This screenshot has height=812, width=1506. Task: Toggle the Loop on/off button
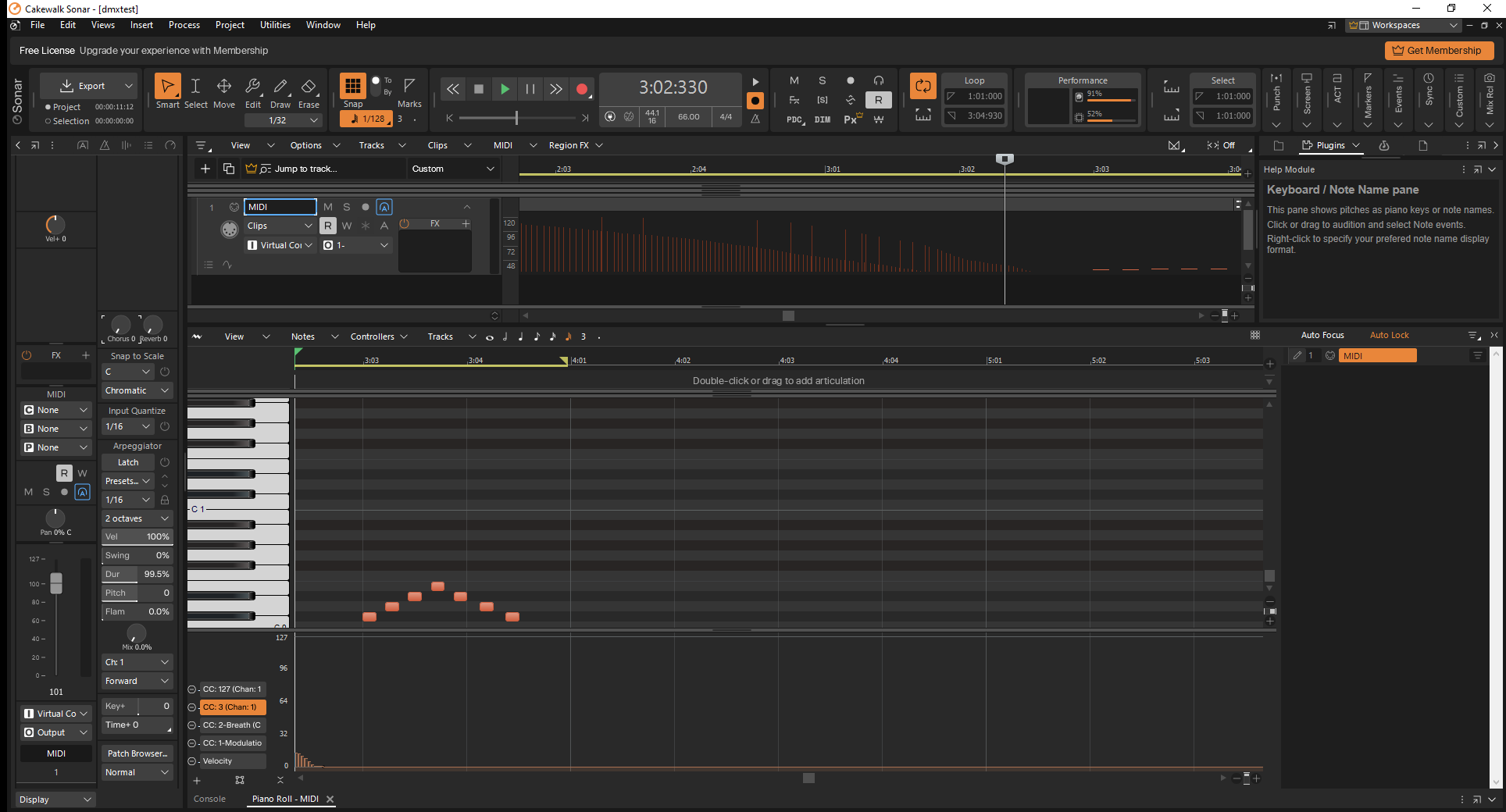click(923, 86)
